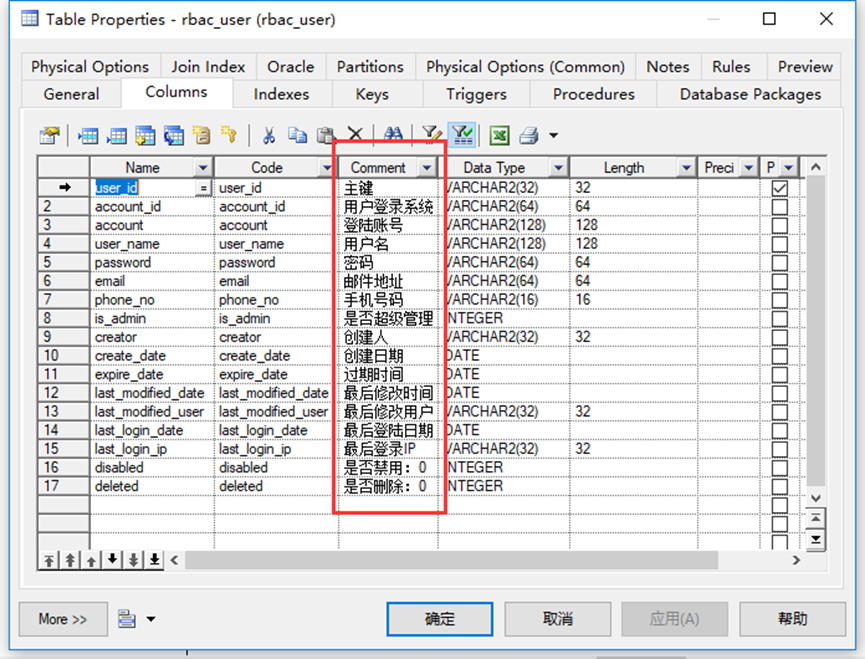
Task: Delete the selected row with X icon
Action: tap(355, 134)
